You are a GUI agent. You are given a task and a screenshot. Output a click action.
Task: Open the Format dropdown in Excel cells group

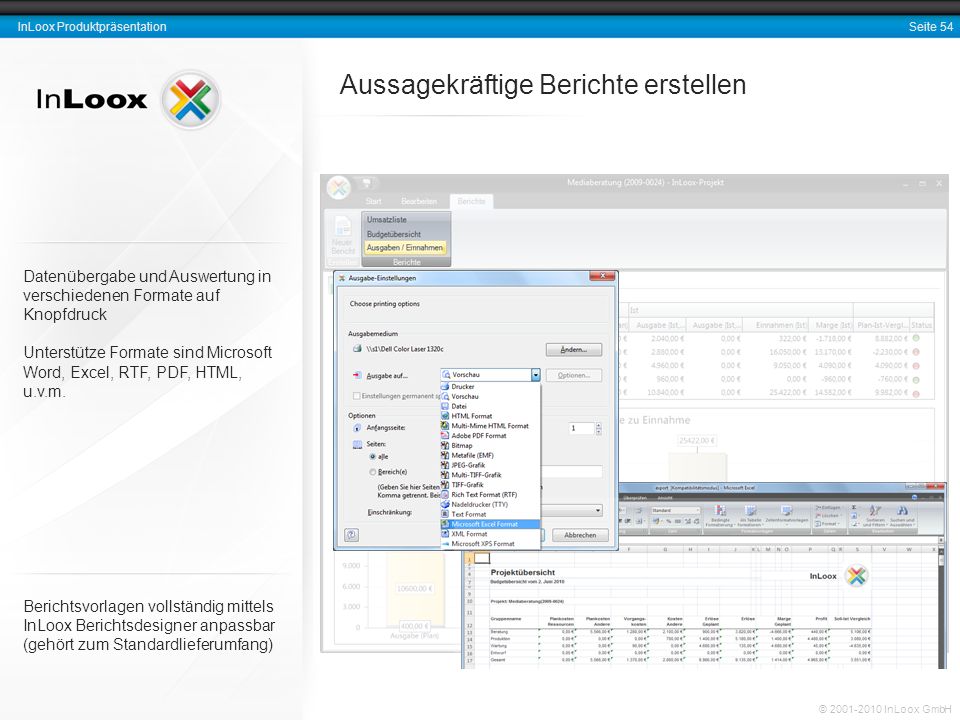(x=827, y=524)
